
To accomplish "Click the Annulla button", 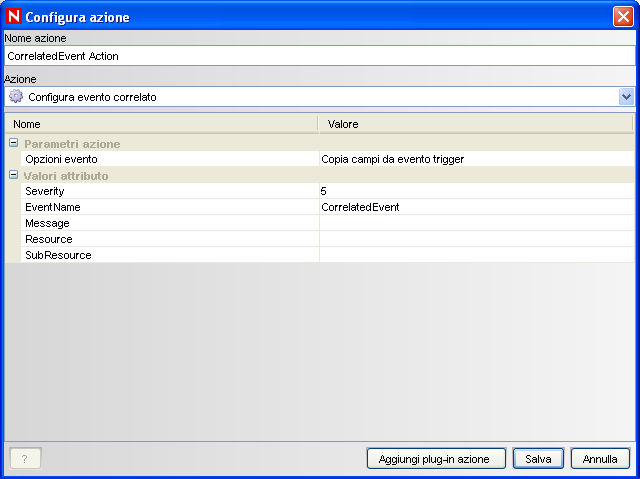I will click(x=600, y=459).
